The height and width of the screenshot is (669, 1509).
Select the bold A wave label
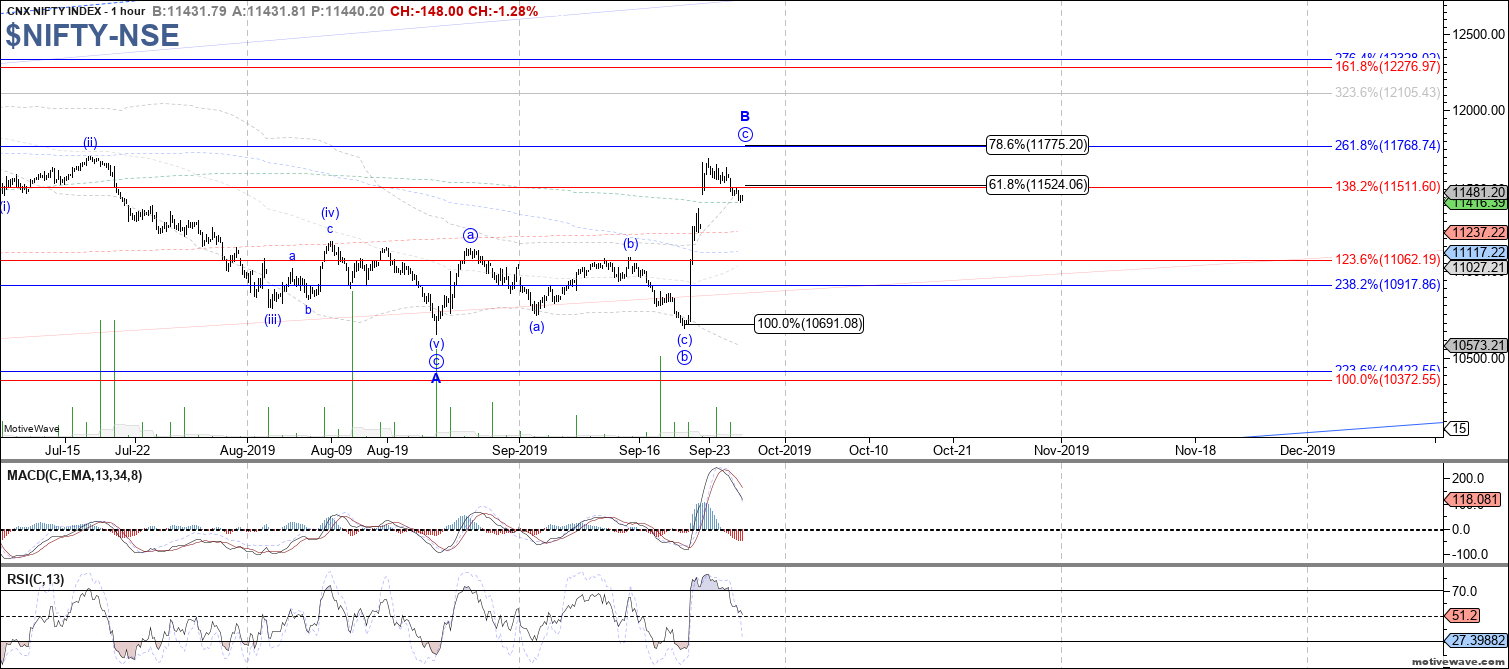point(436,378)
